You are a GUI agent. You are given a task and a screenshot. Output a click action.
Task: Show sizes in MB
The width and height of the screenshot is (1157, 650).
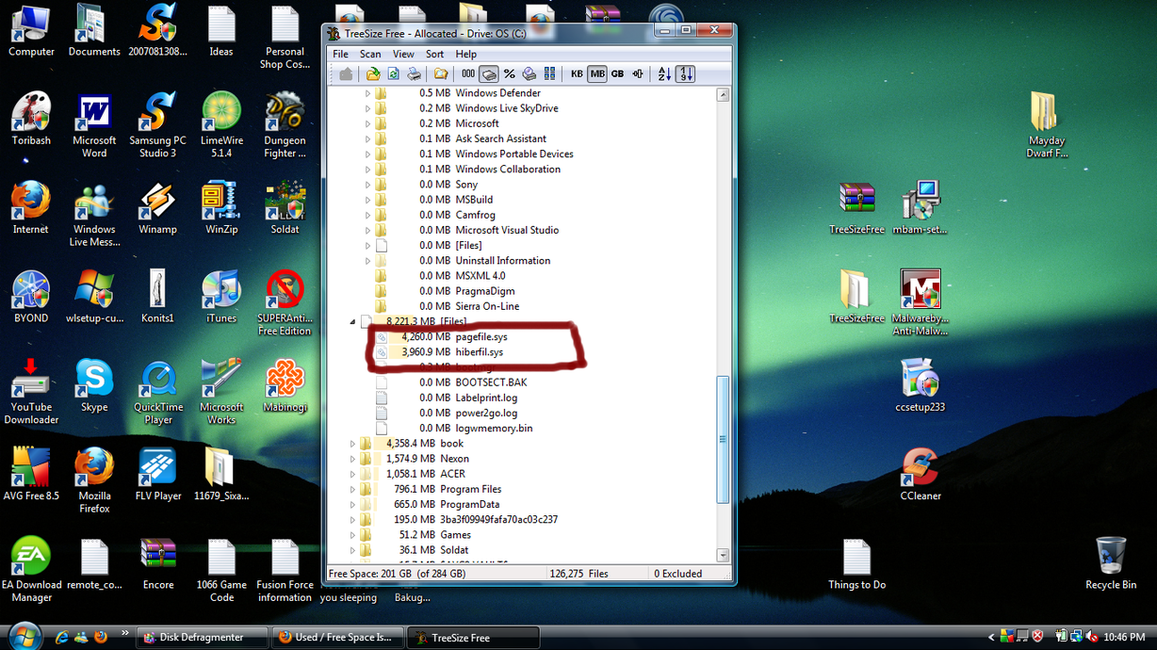click(x=597, y=74)
